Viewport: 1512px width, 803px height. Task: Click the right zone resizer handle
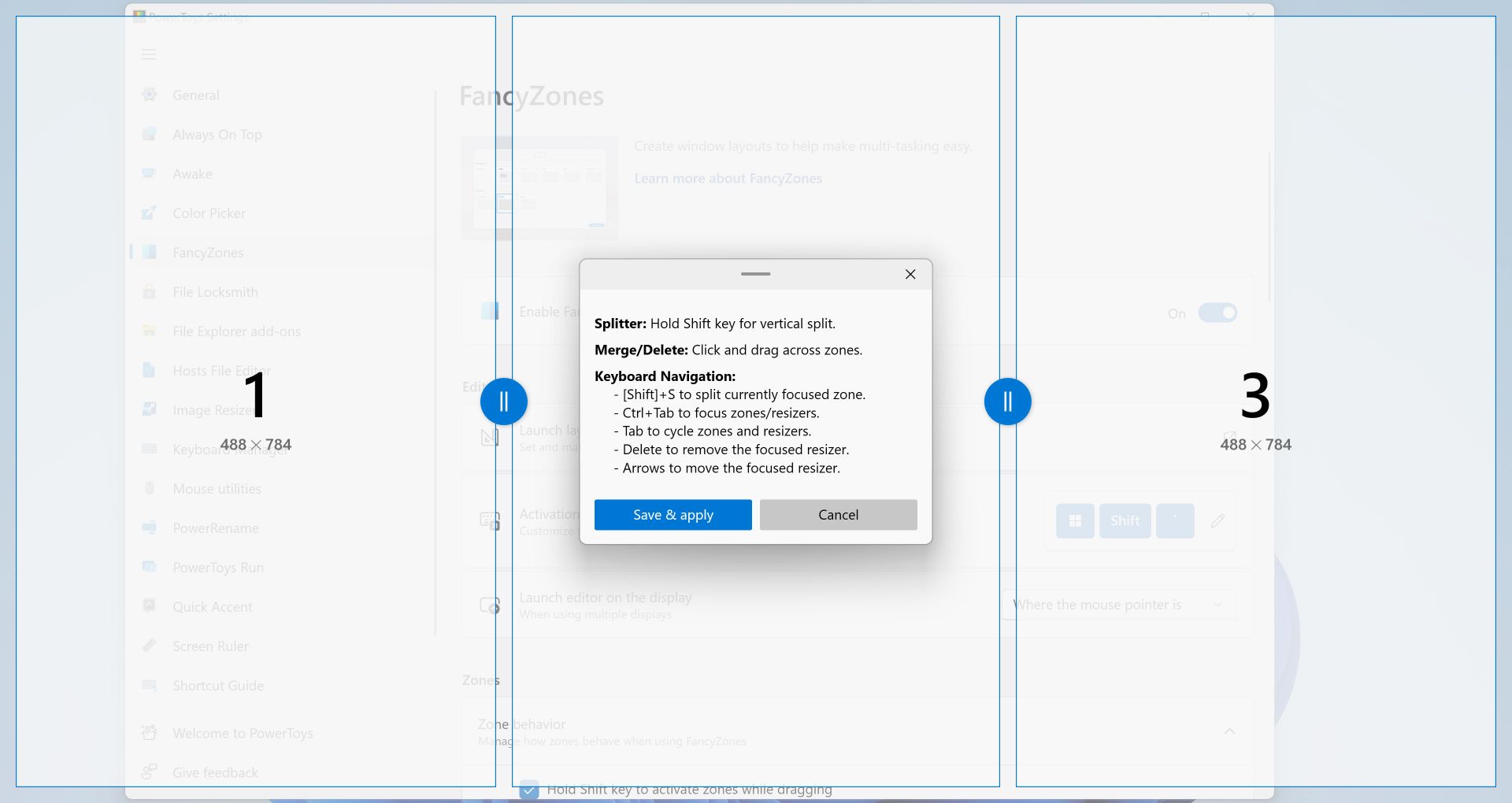click(x=1007, y=401)
